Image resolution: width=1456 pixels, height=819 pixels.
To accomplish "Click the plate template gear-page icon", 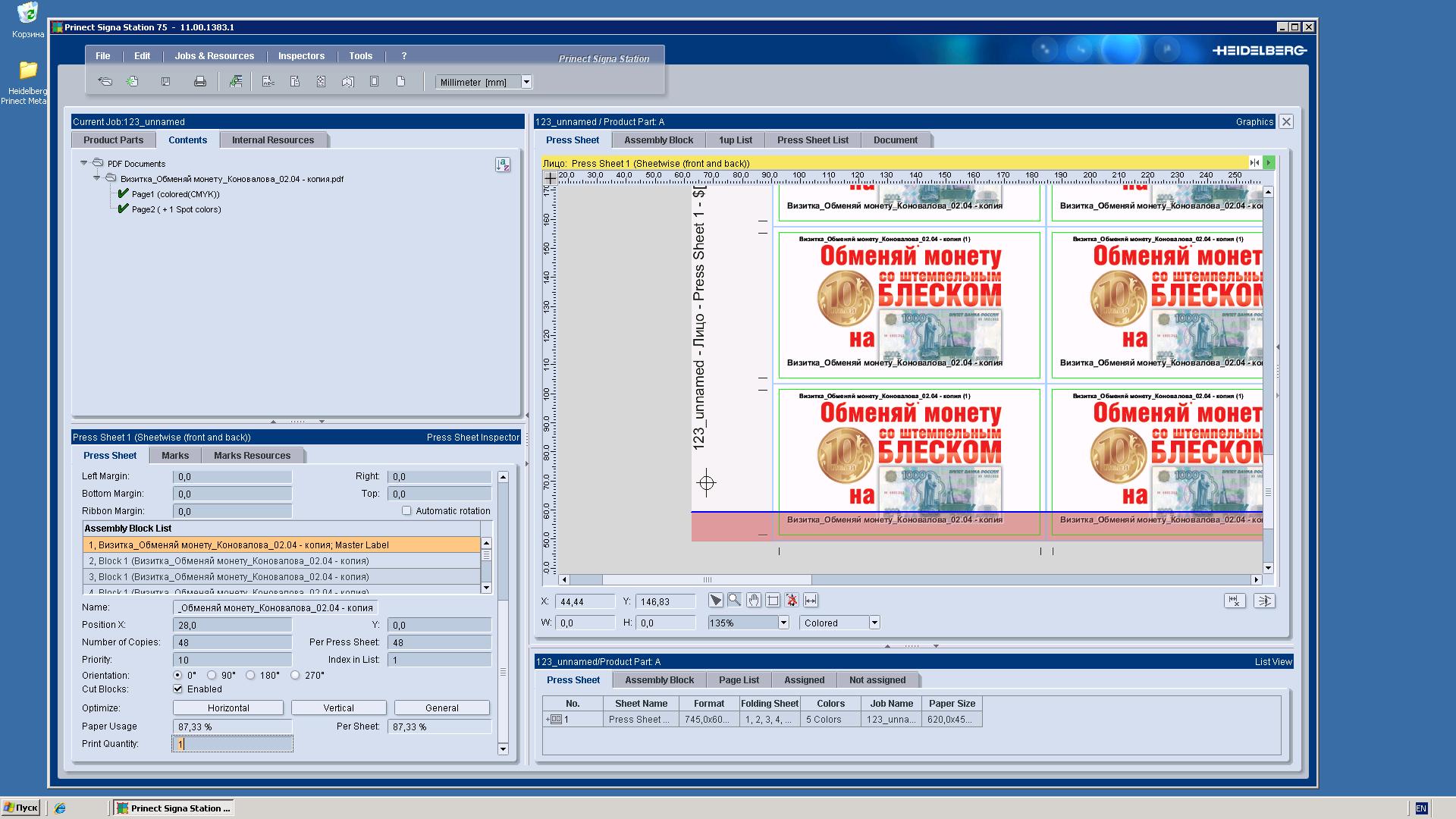I will [x=321, y=81].
